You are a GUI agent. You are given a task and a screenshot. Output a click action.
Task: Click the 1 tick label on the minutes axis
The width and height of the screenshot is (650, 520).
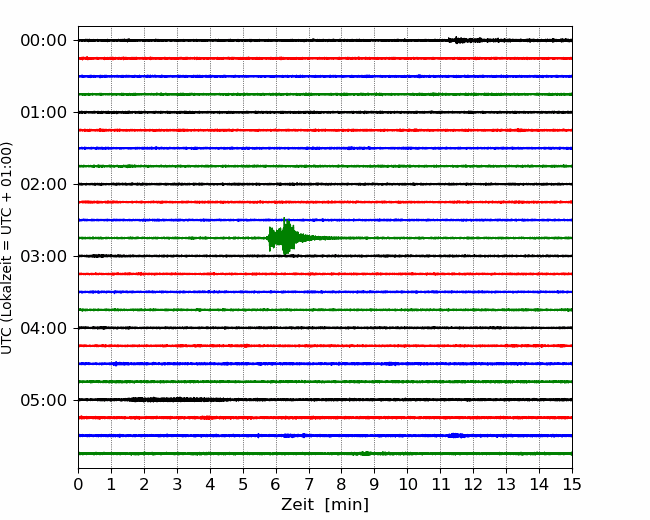coord(111,485)
